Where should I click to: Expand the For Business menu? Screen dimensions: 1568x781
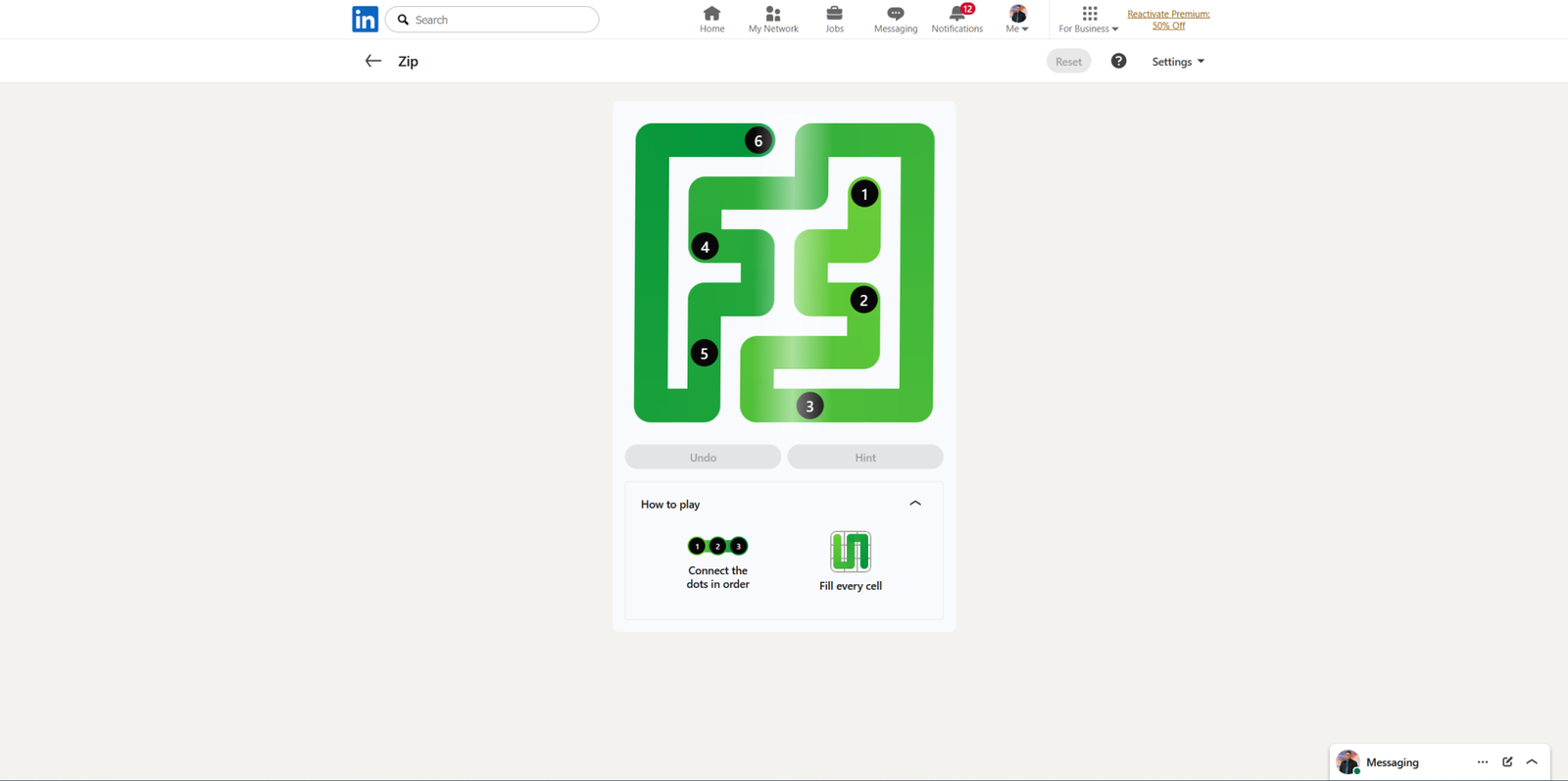1088,19
